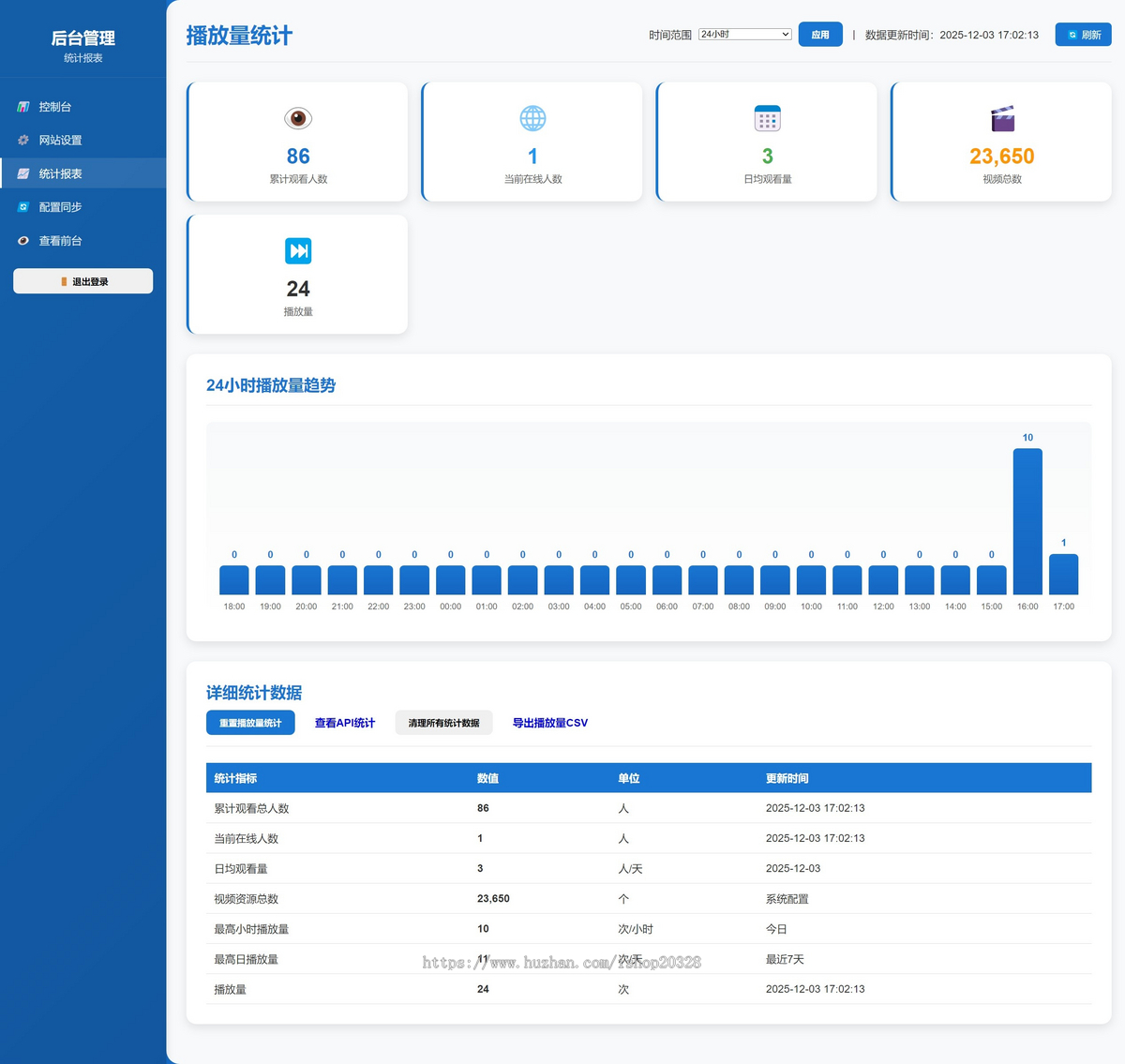Click the calendar icon on daily views card
Screen dimensions: 1125x1064
click(767, 119)
